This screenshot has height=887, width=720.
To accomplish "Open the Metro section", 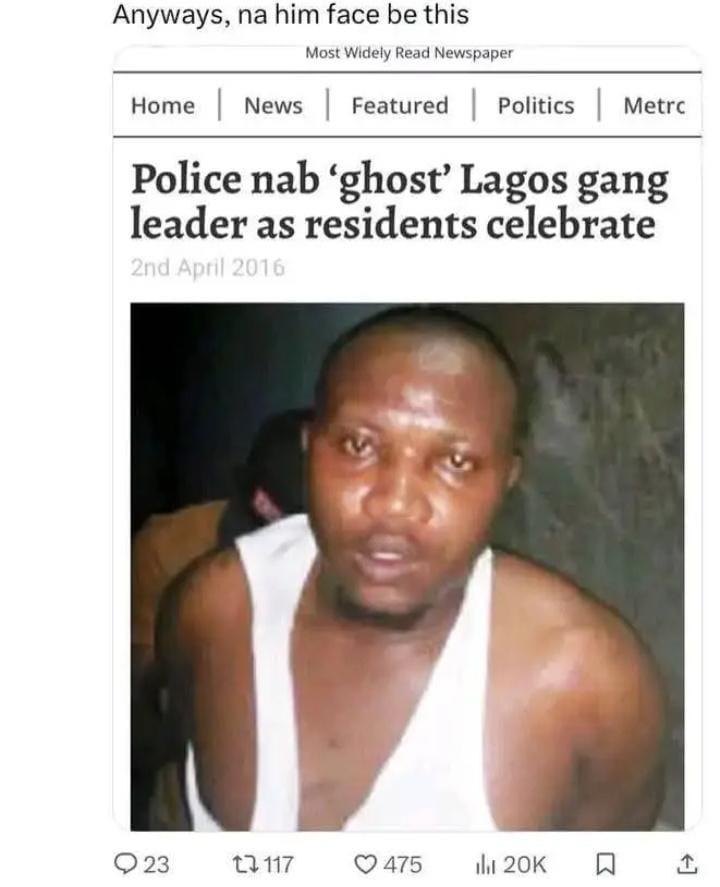I will 654,106.
